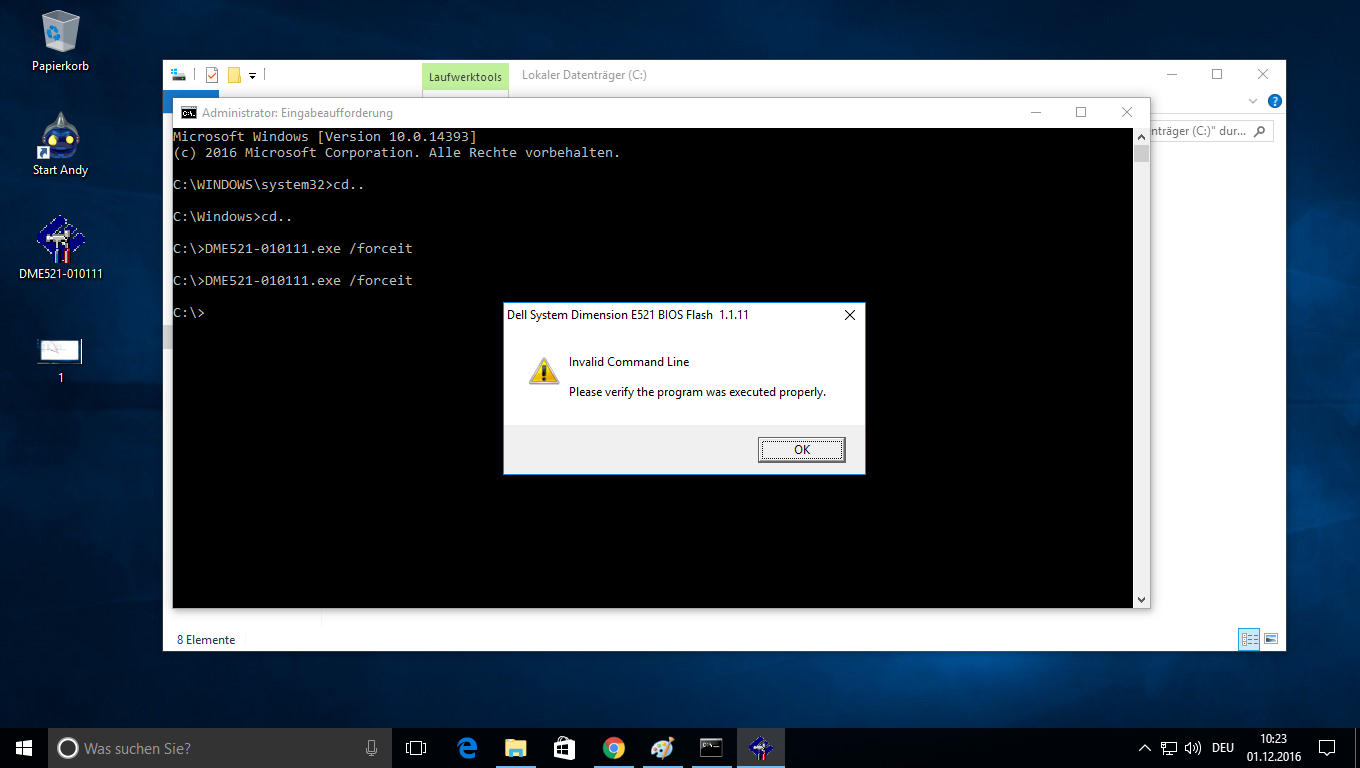Click the Cortana microphone icon

371,748
